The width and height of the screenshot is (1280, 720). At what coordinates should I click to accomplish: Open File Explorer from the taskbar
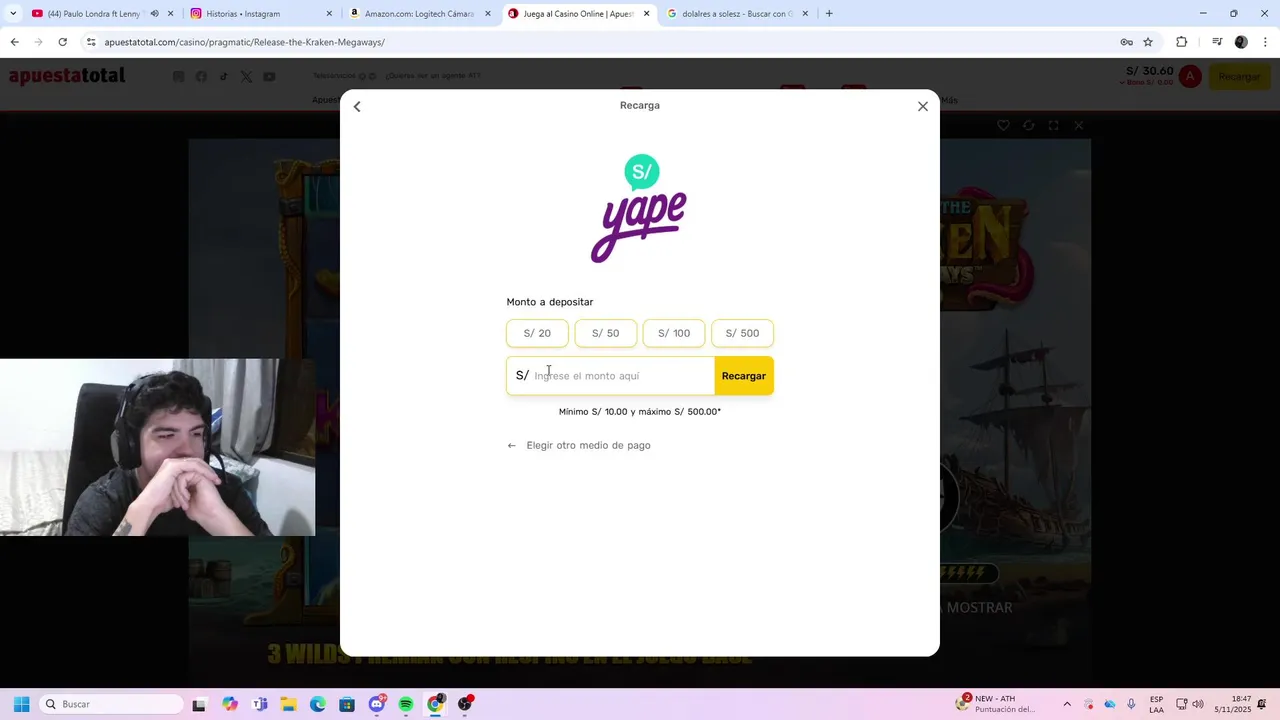pyautogui.click(x=288, y=704)
